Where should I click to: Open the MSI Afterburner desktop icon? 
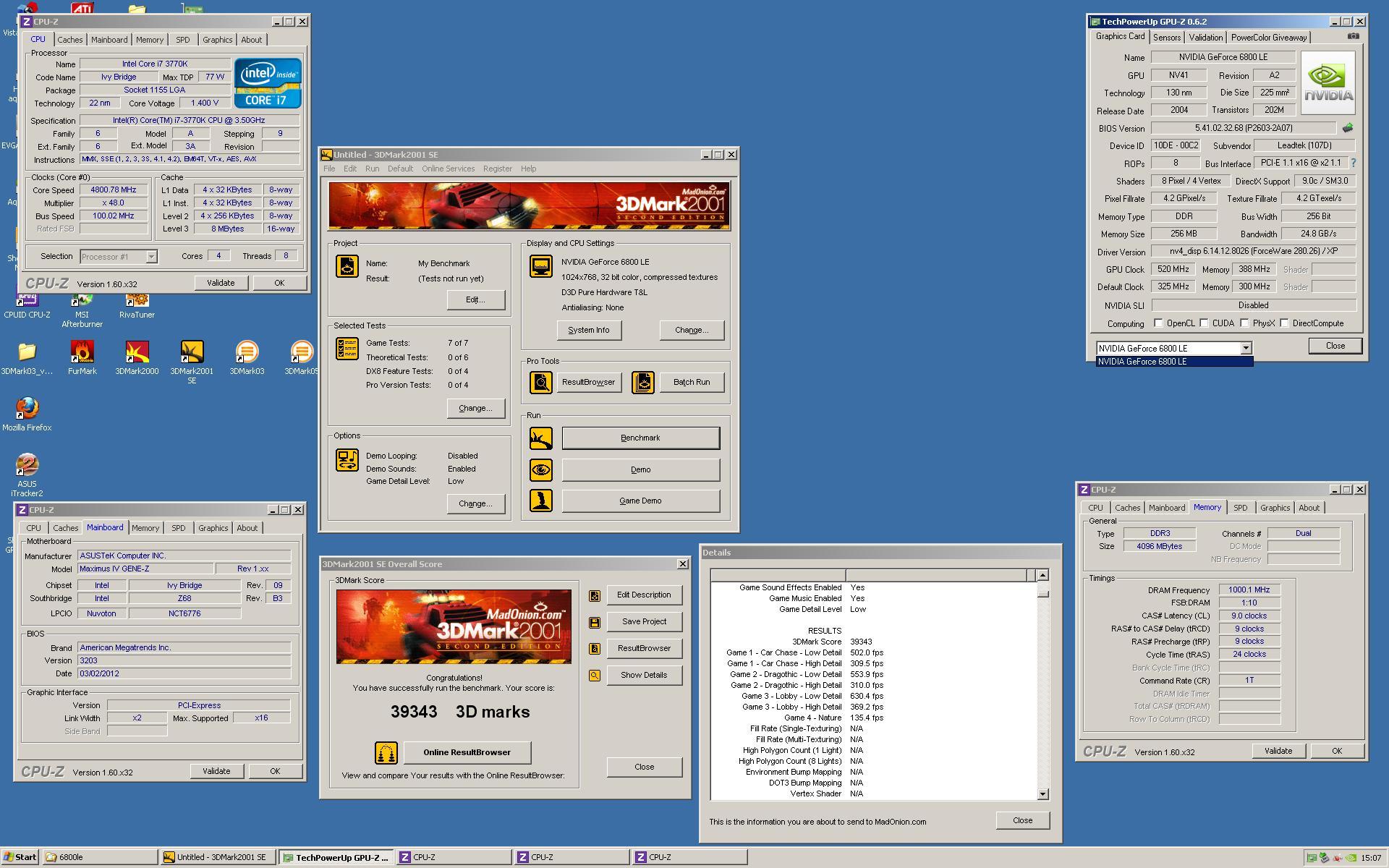82,309
